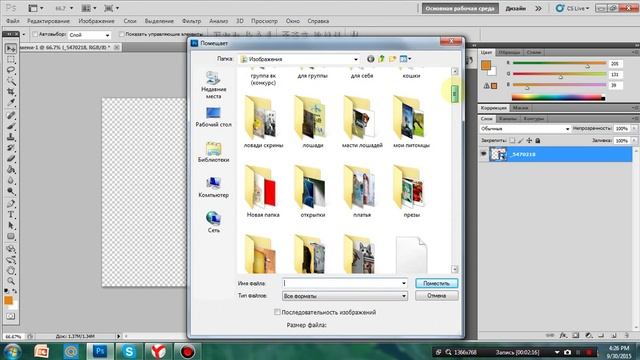Open Библиотеки in places sidebar

tap(213, 152)
